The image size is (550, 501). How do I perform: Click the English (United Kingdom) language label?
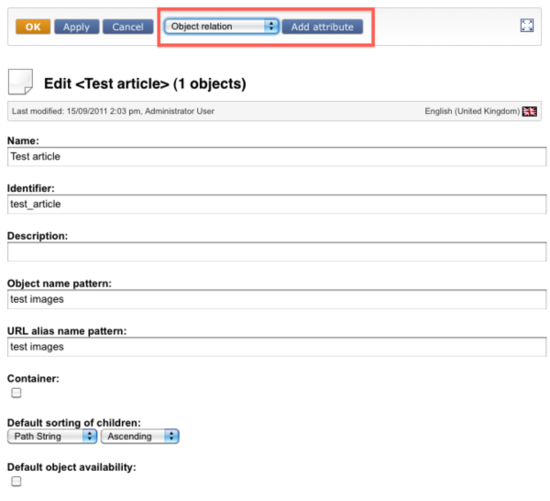click(472, 111)
